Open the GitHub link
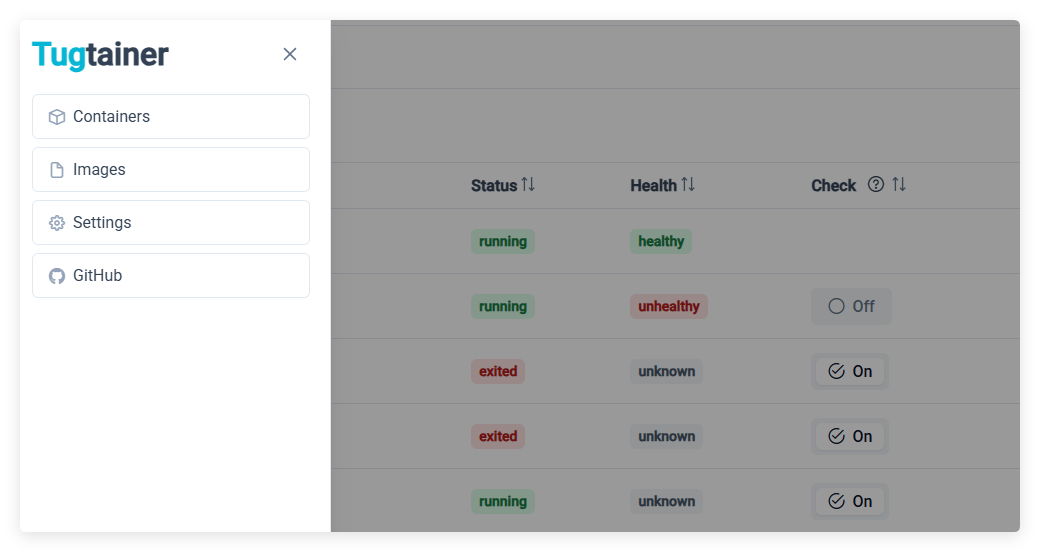The width and height of the screenshot is (1040, 552). tap(171, 276)
